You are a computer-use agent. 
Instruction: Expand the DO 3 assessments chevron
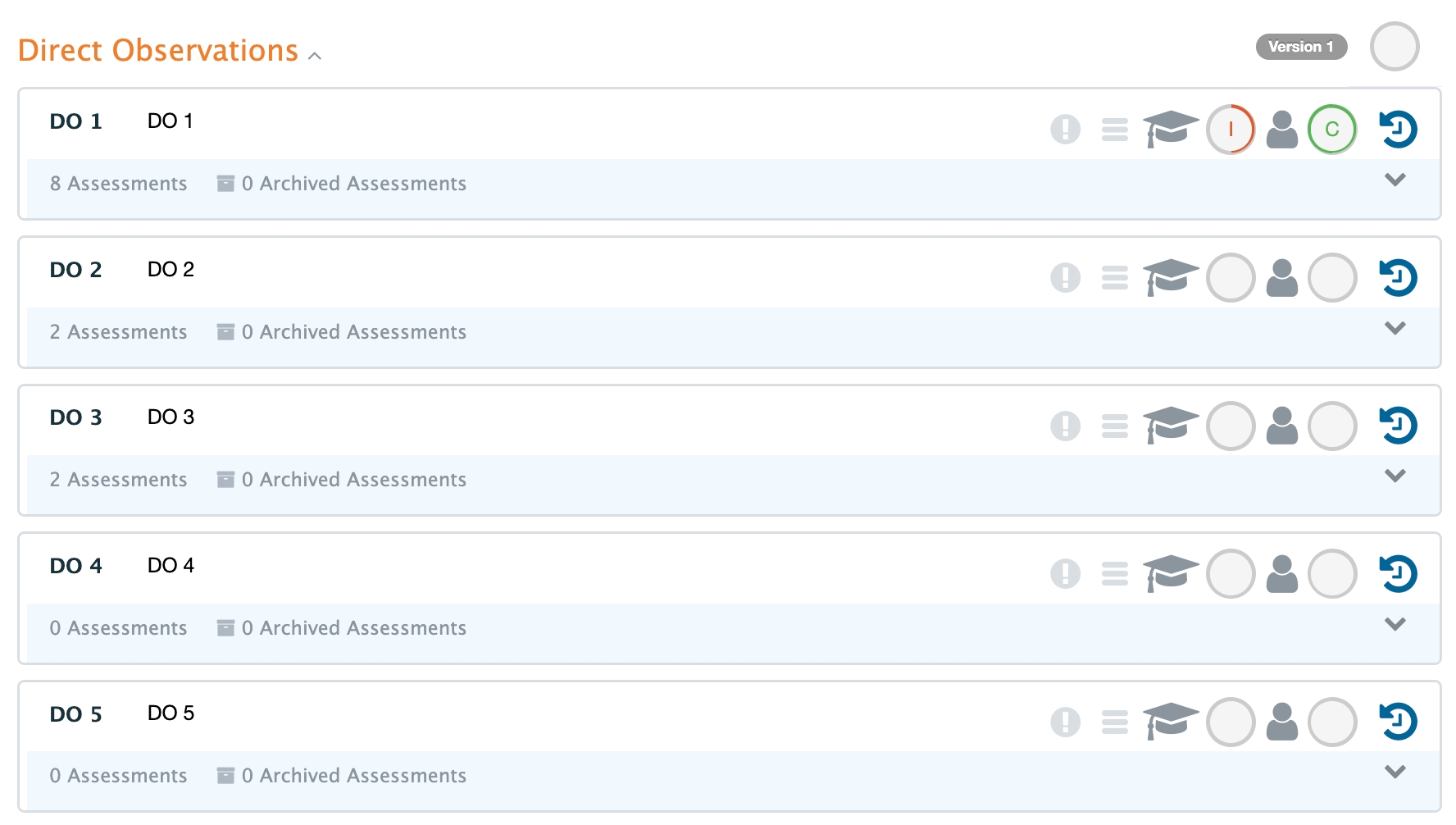(x=1395, y=476)
